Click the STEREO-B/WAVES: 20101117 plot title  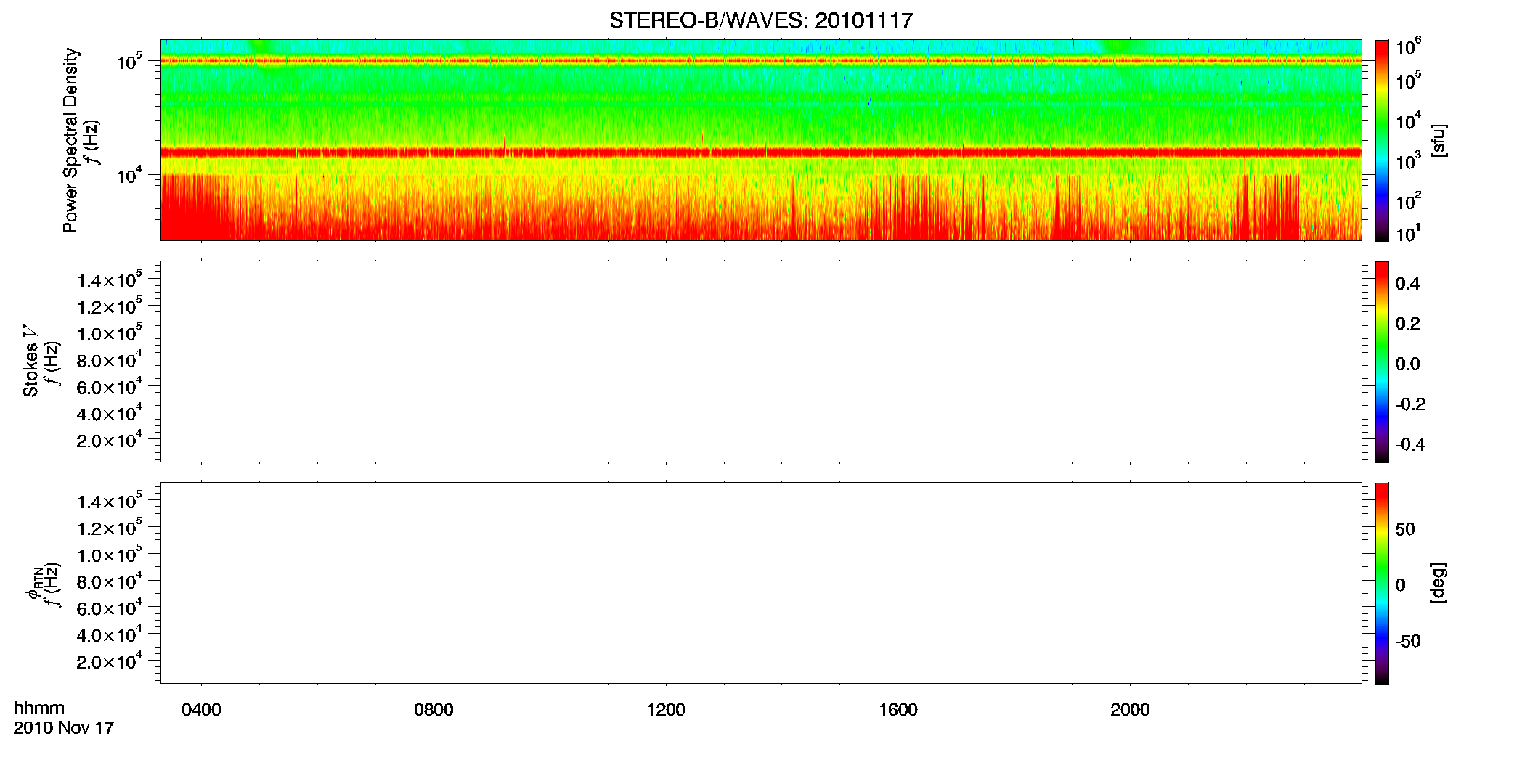click(760, 20)
